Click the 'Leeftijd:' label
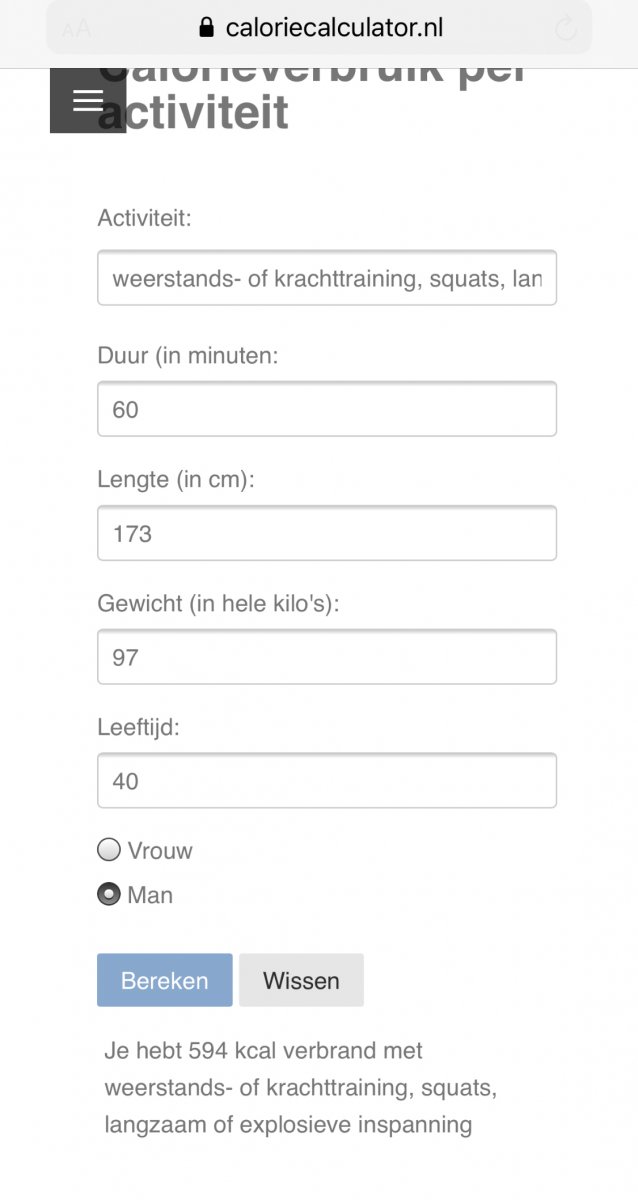 coord(138,727)
